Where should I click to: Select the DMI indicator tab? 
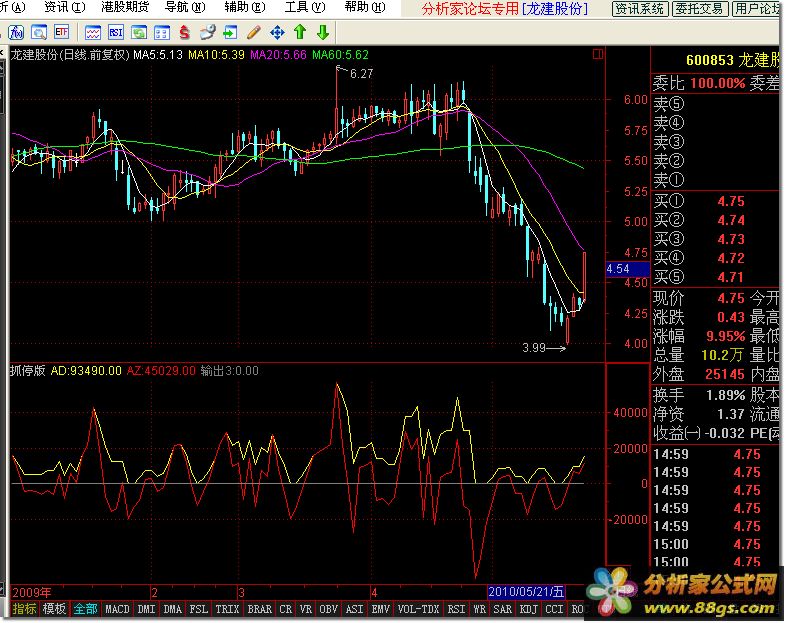tap(146, 609)
